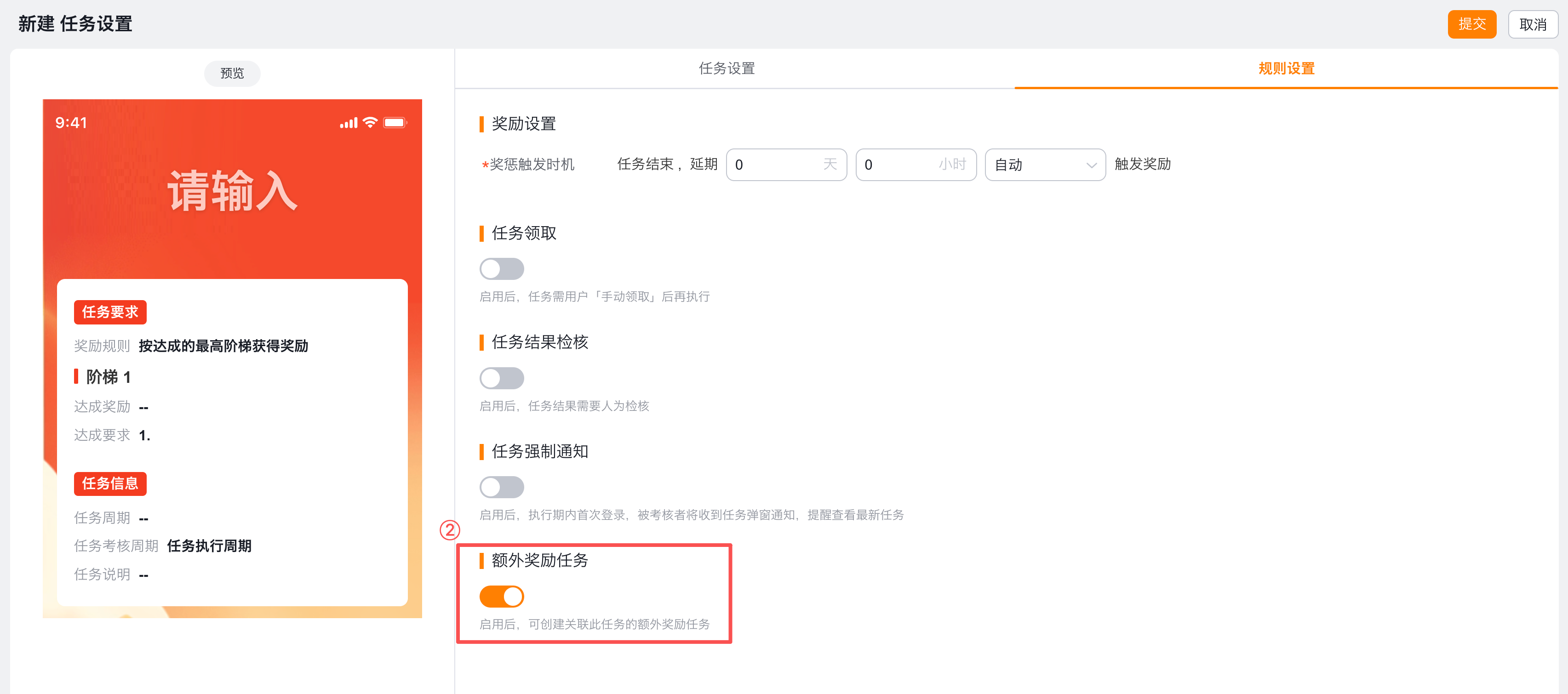The height and width of the screenshot is (694, 1568).
Task: Click the signal strength icon in phone preview
Action: pyautogui.click(x=348, y=124)
